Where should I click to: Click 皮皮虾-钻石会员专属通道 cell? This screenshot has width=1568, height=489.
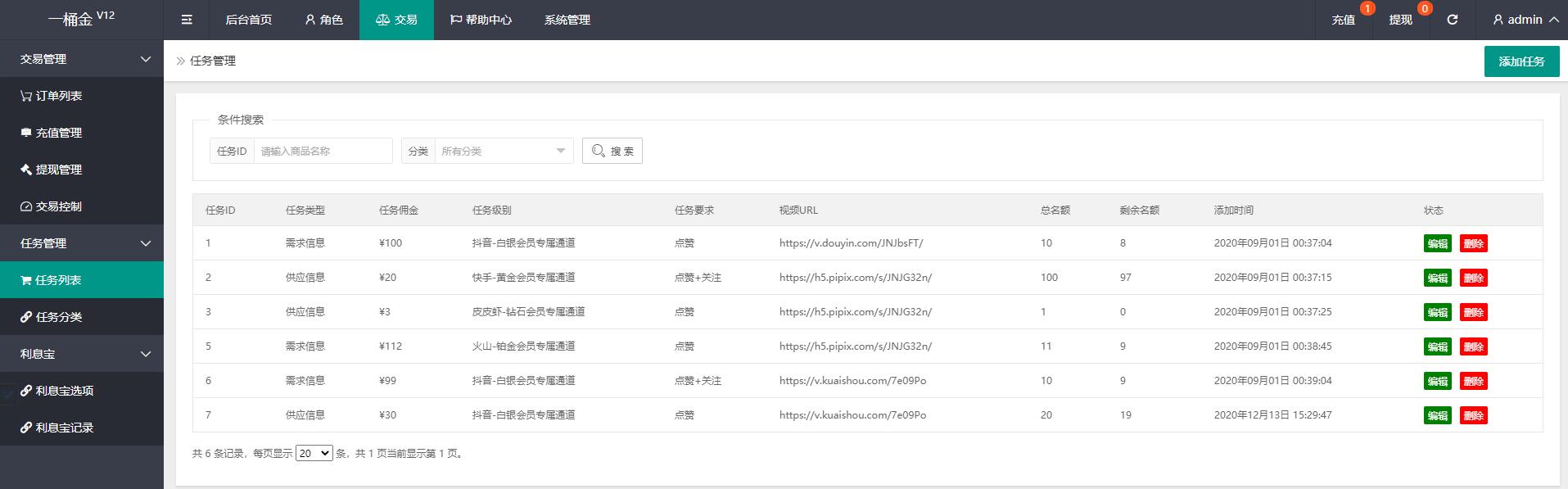coord(529,312)
